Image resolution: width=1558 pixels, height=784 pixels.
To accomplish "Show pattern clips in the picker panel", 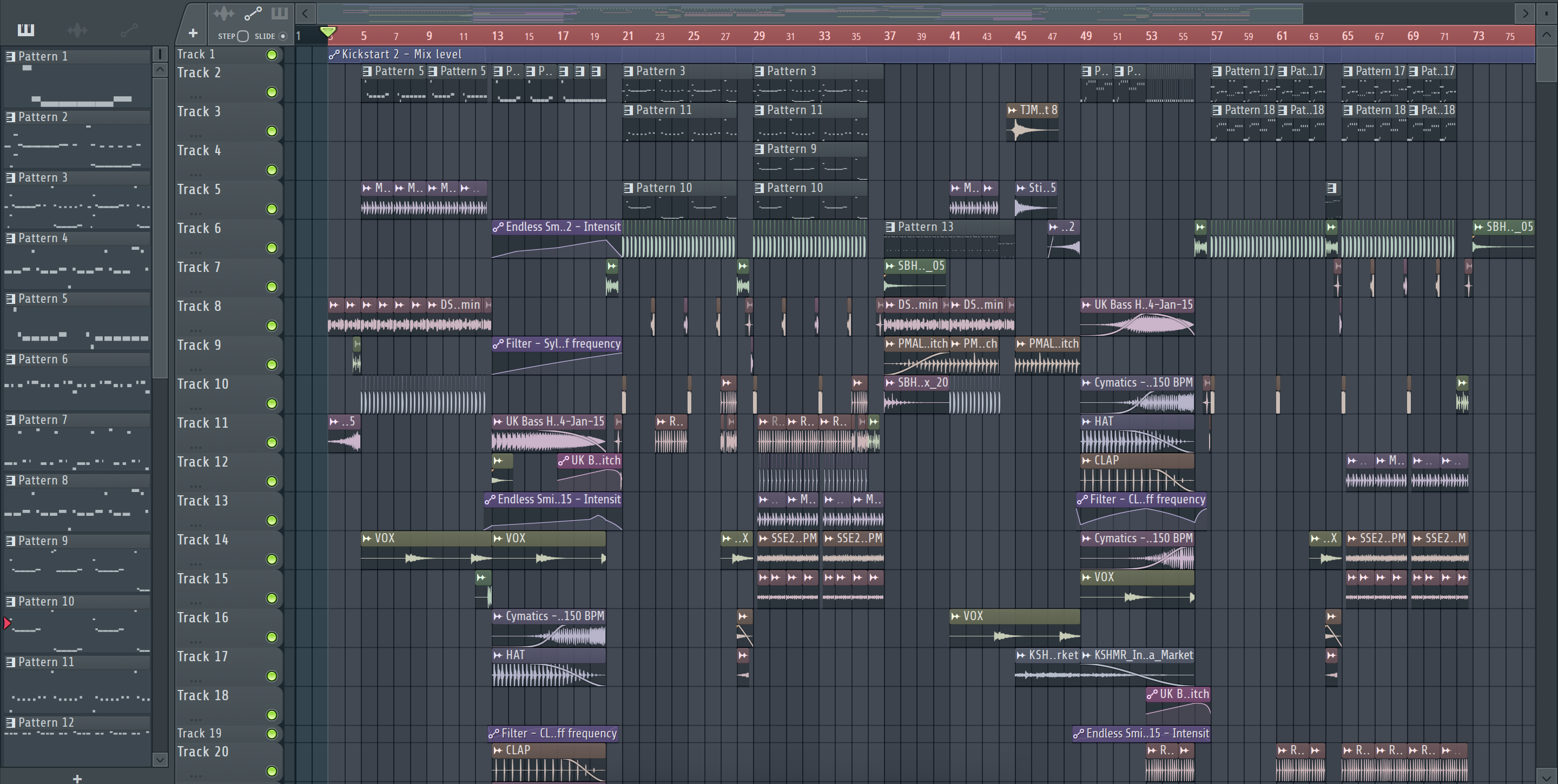I will click(x=26, y=30).
